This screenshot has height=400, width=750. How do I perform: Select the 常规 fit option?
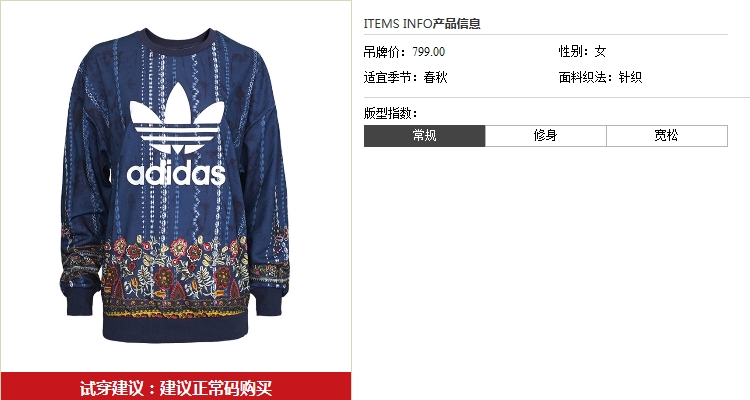(424, 136)
